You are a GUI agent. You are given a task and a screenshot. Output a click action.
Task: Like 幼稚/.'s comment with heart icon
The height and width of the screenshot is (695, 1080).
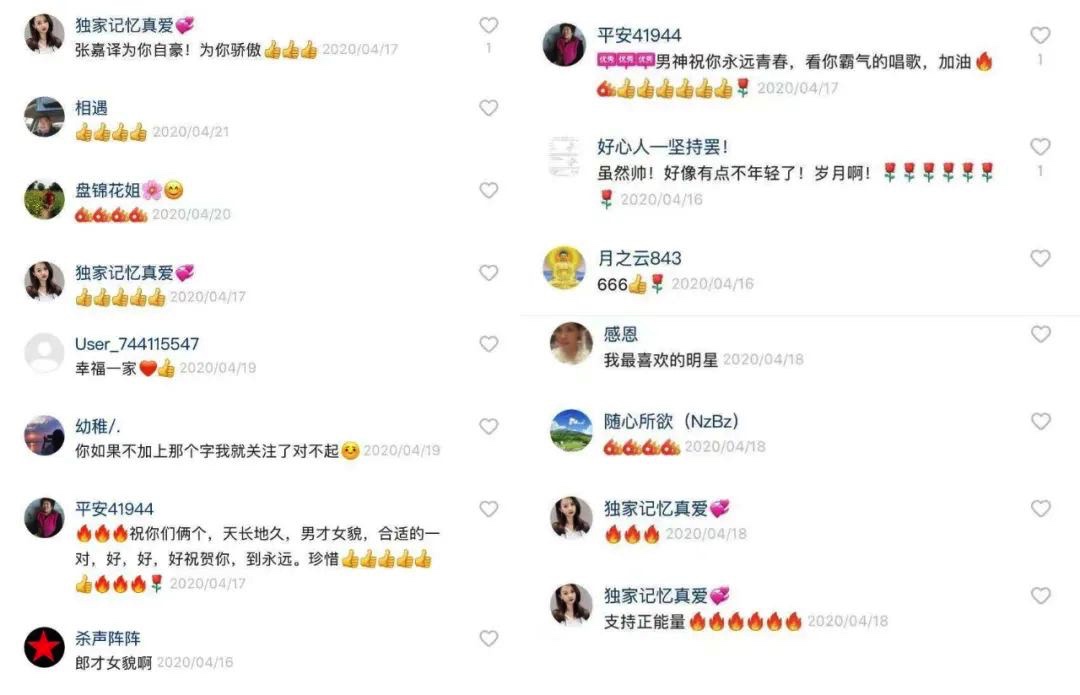click(x=488, y=426)
